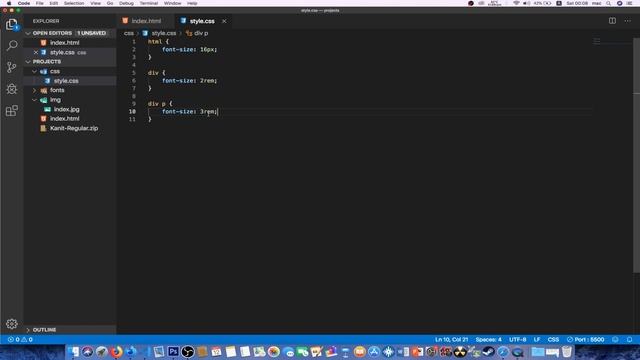
Task: Open Firefox from the dock
Action: point(116,351)
